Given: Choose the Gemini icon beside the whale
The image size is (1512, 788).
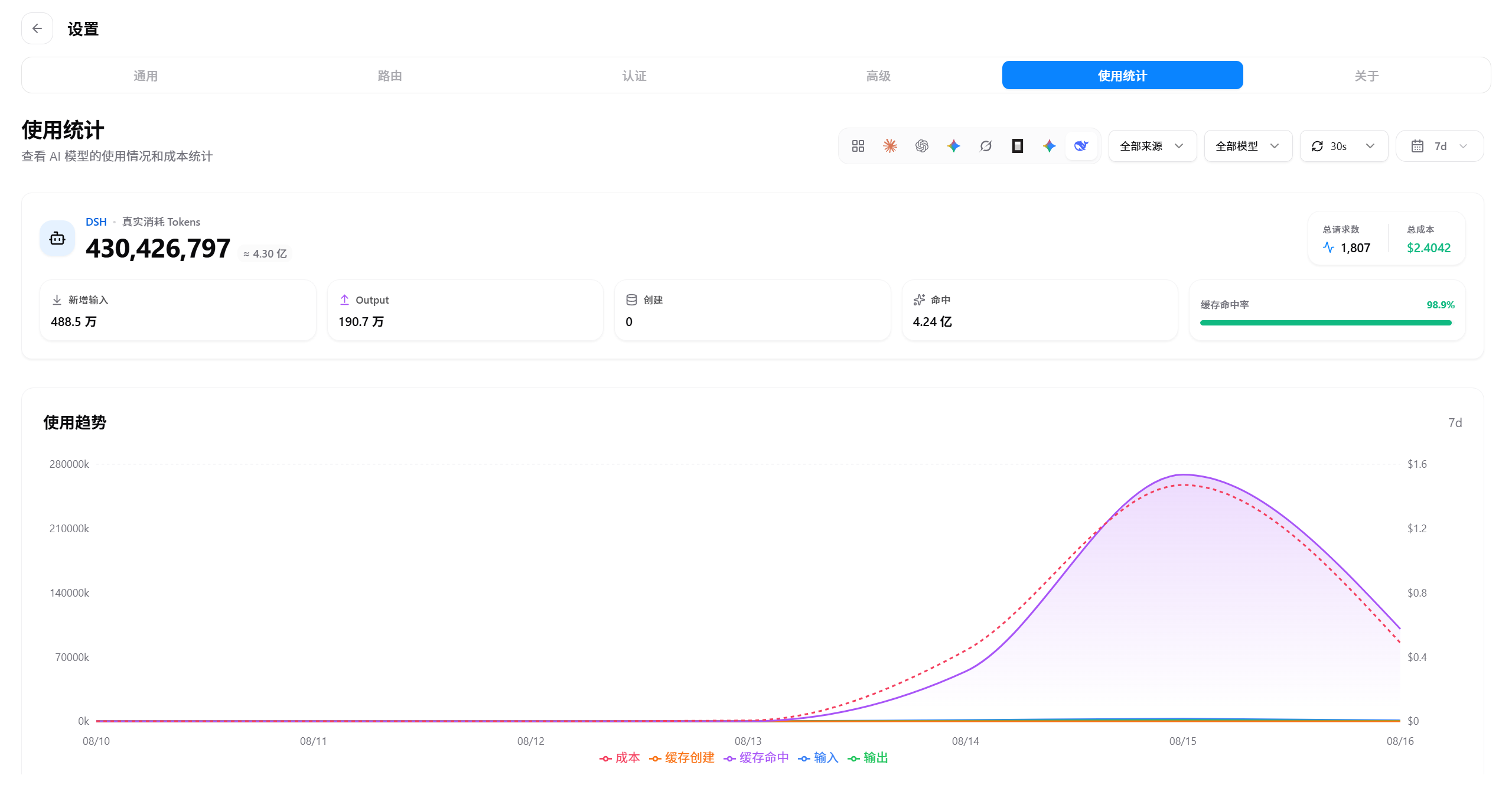Looking at the screenshot, I should 1050,146.
